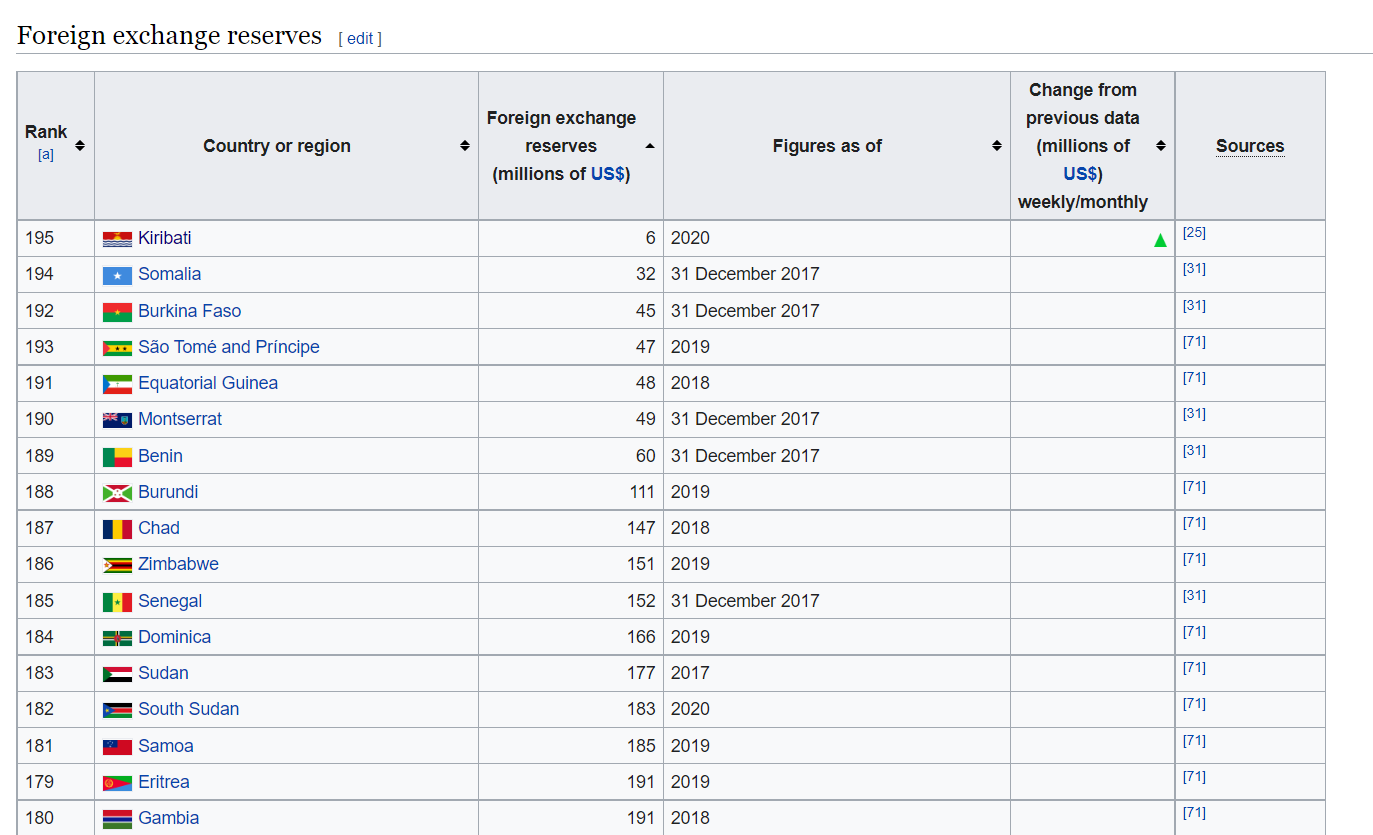
Task: Toggle sort on Foreign exchange reserves column
Action: pyautogui.click(x=650, y=146)
